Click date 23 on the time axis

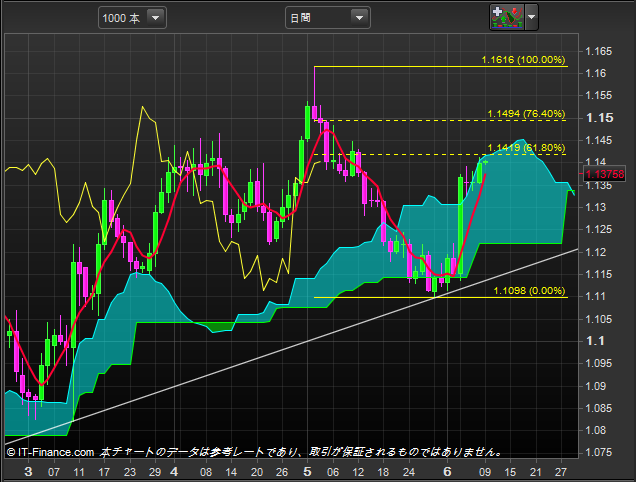(x=130, y=472)
